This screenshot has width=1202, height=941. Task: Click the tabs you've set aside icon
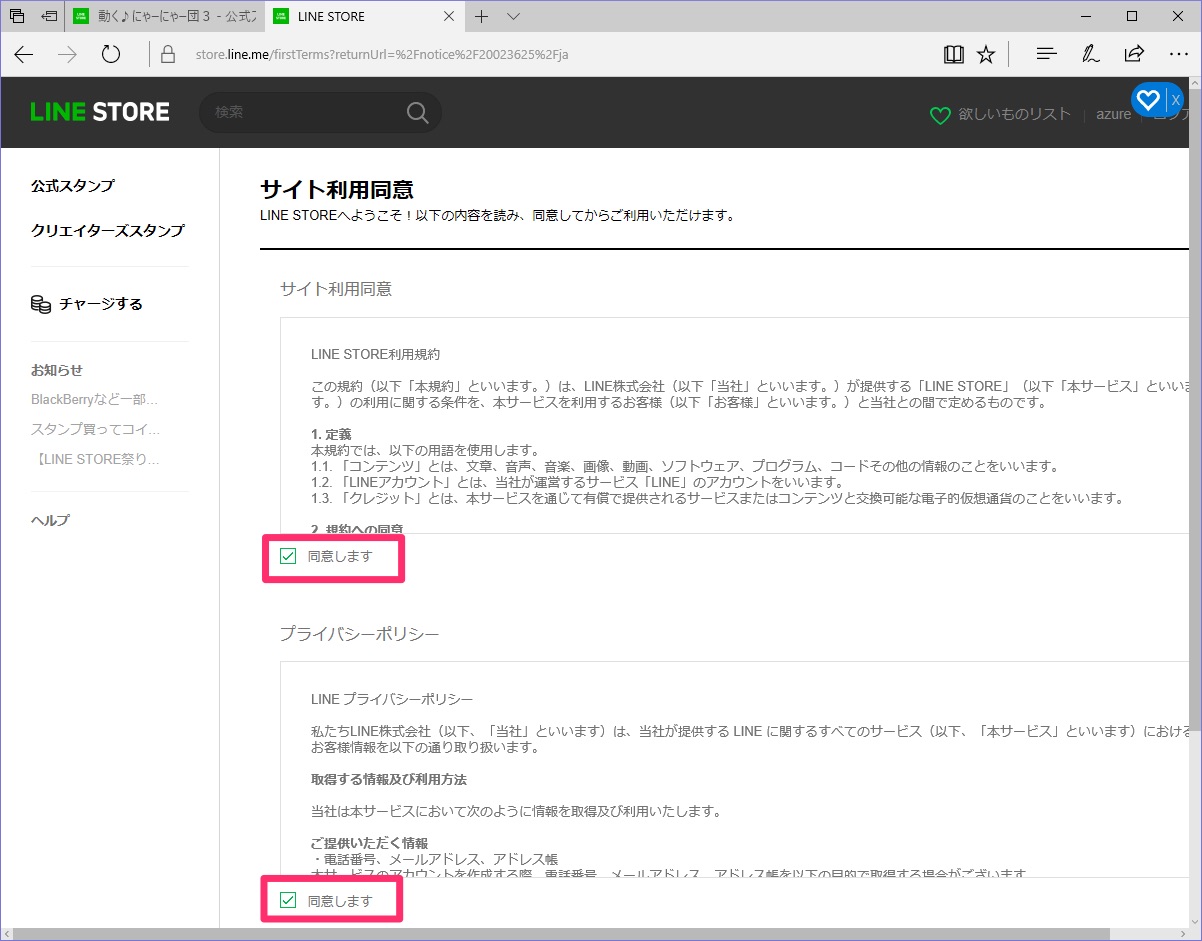tap(17, 16)
